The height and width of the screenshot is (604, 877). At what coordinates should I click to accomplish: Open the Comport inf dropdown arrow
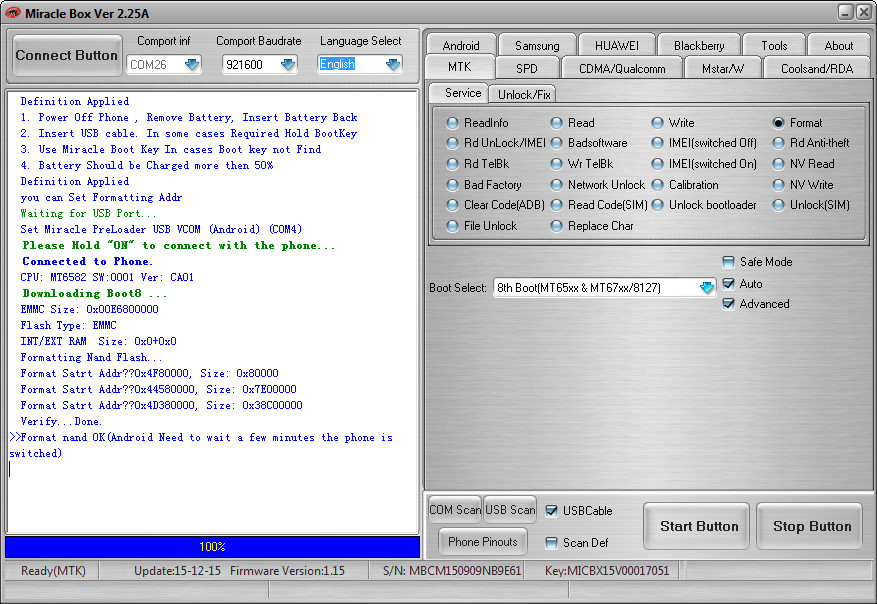[192, 64]
